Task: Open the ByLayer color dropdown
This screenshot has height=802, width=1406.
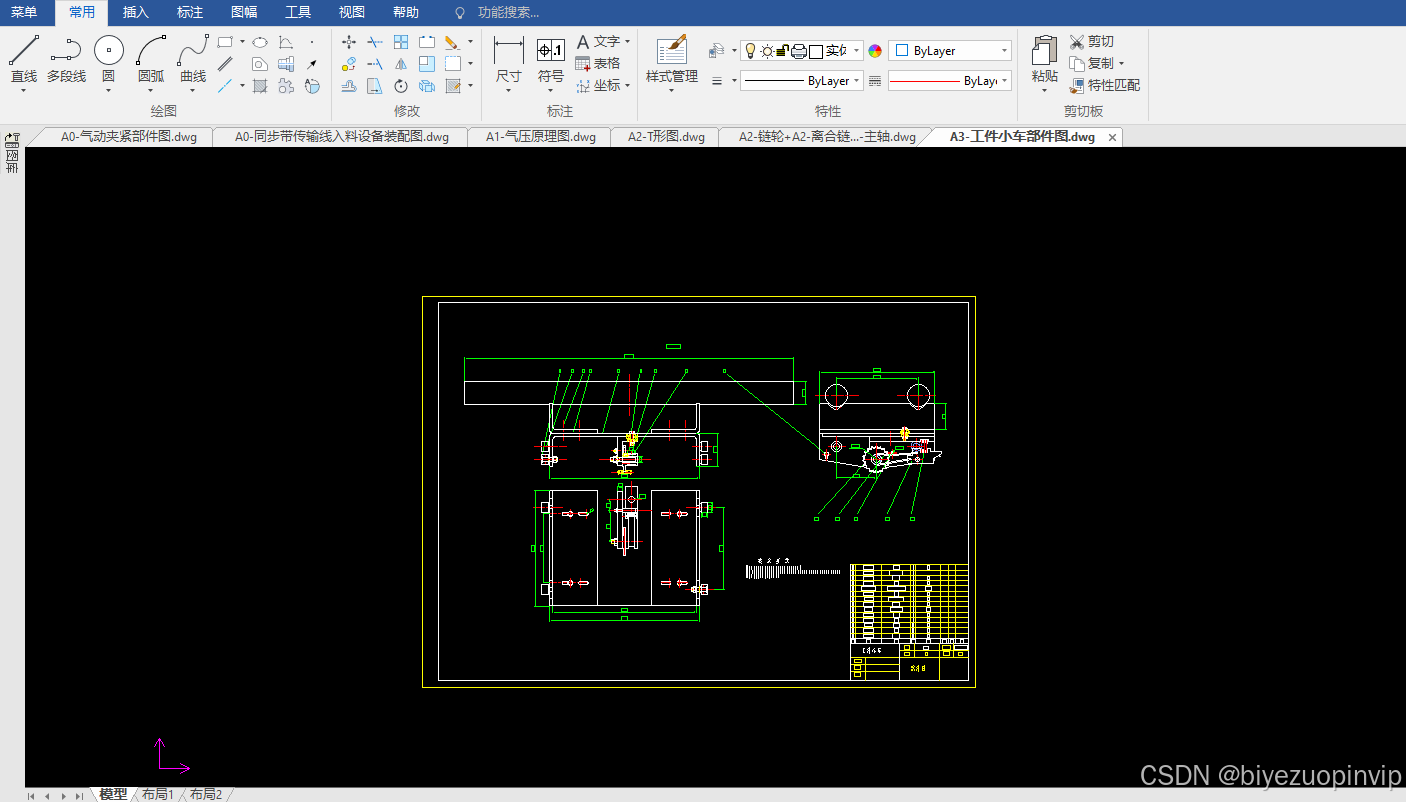Action: 950,51
